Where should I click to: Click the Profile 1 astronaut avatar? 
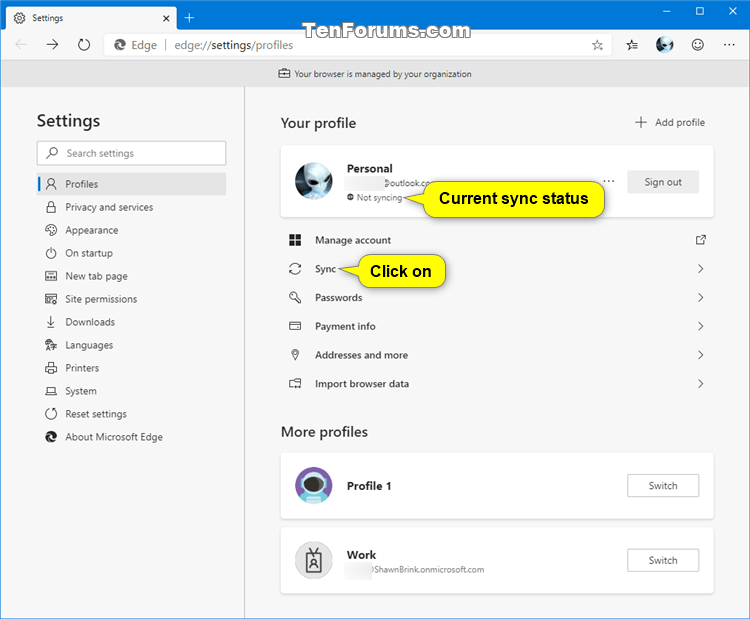[x=314, y=486]
